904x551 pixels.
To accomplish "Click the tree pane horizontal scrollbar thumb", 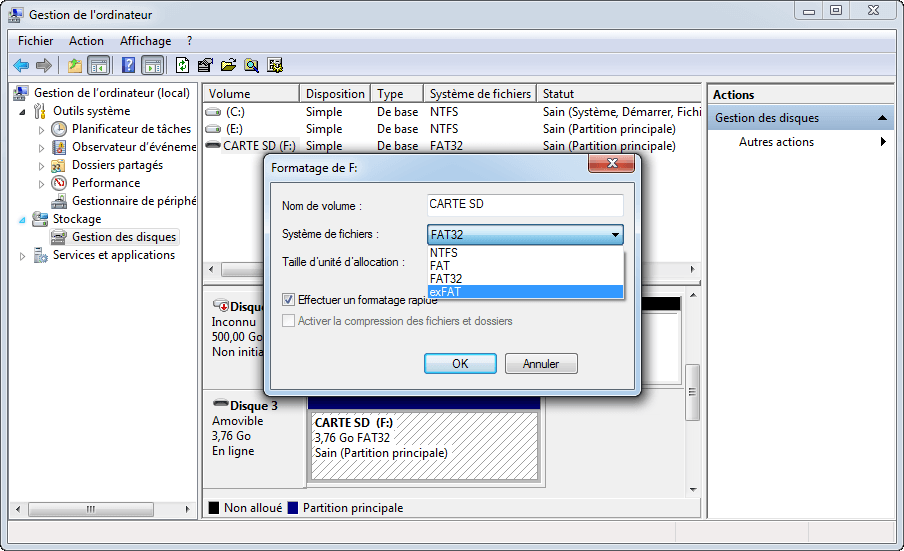I will point(91,509).
